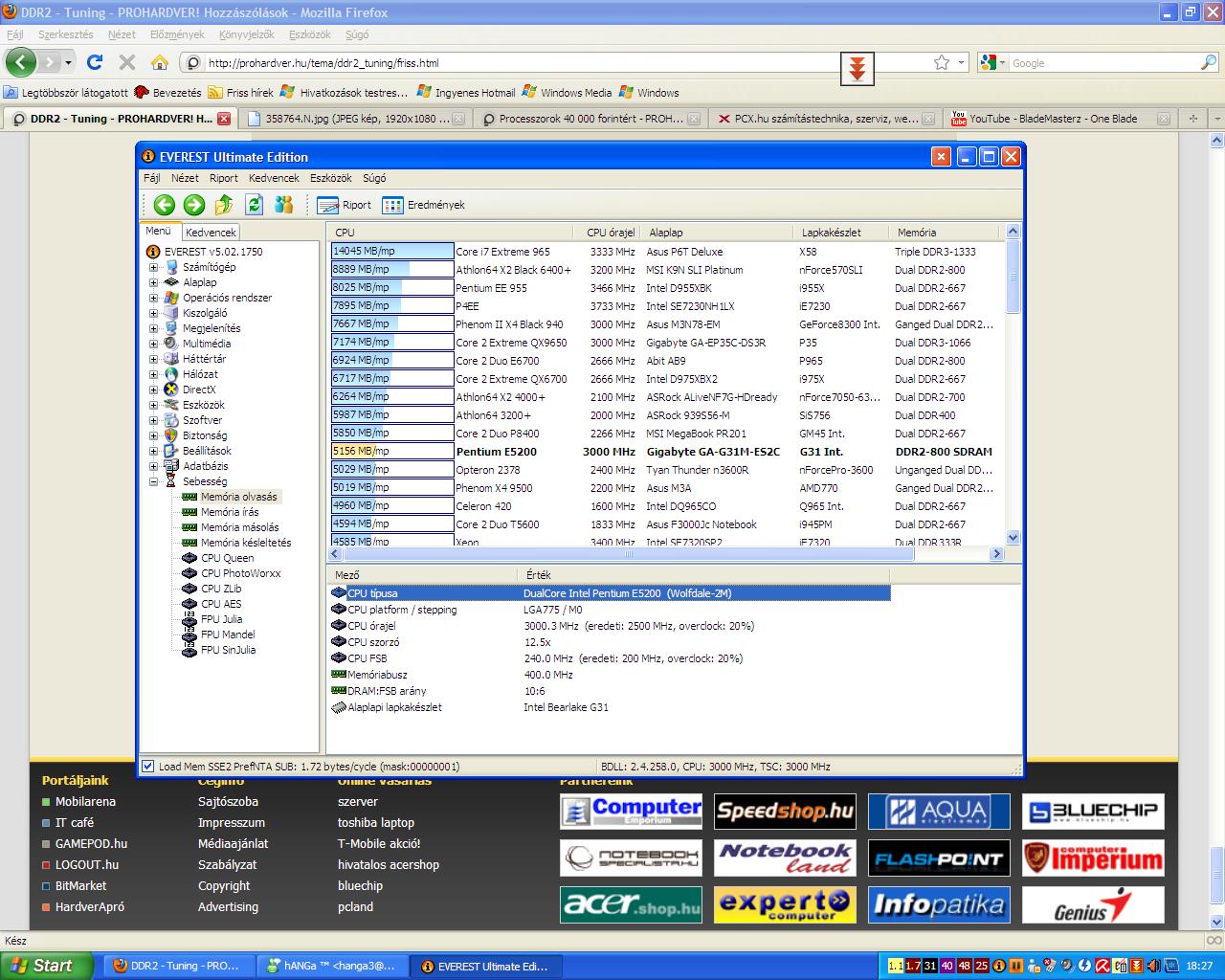Switch to Kedvencek tab in EVEREST
Viewport: 1225px width, 980px height.
[x=211, y=232]
